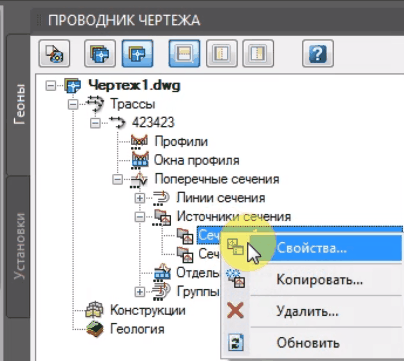Select the Геология tree item
The image size is (404, 361).
coord(137,329)
